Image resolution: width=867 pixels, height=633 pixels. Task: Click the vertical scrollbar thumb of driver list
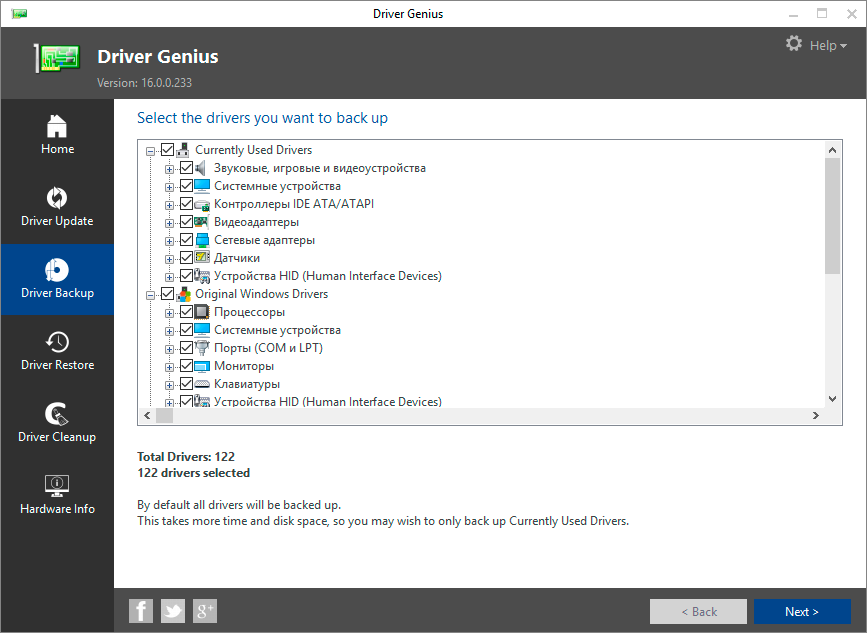(833, 216)
